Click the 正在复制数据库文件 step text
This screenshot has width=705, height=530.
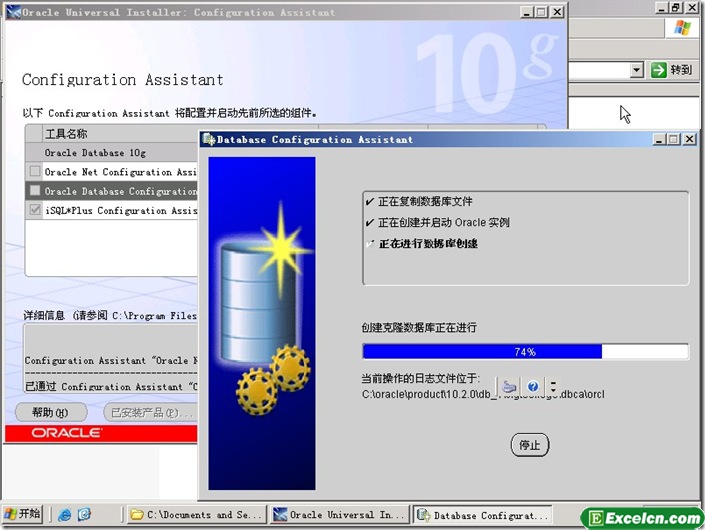(x=425, y=201)
